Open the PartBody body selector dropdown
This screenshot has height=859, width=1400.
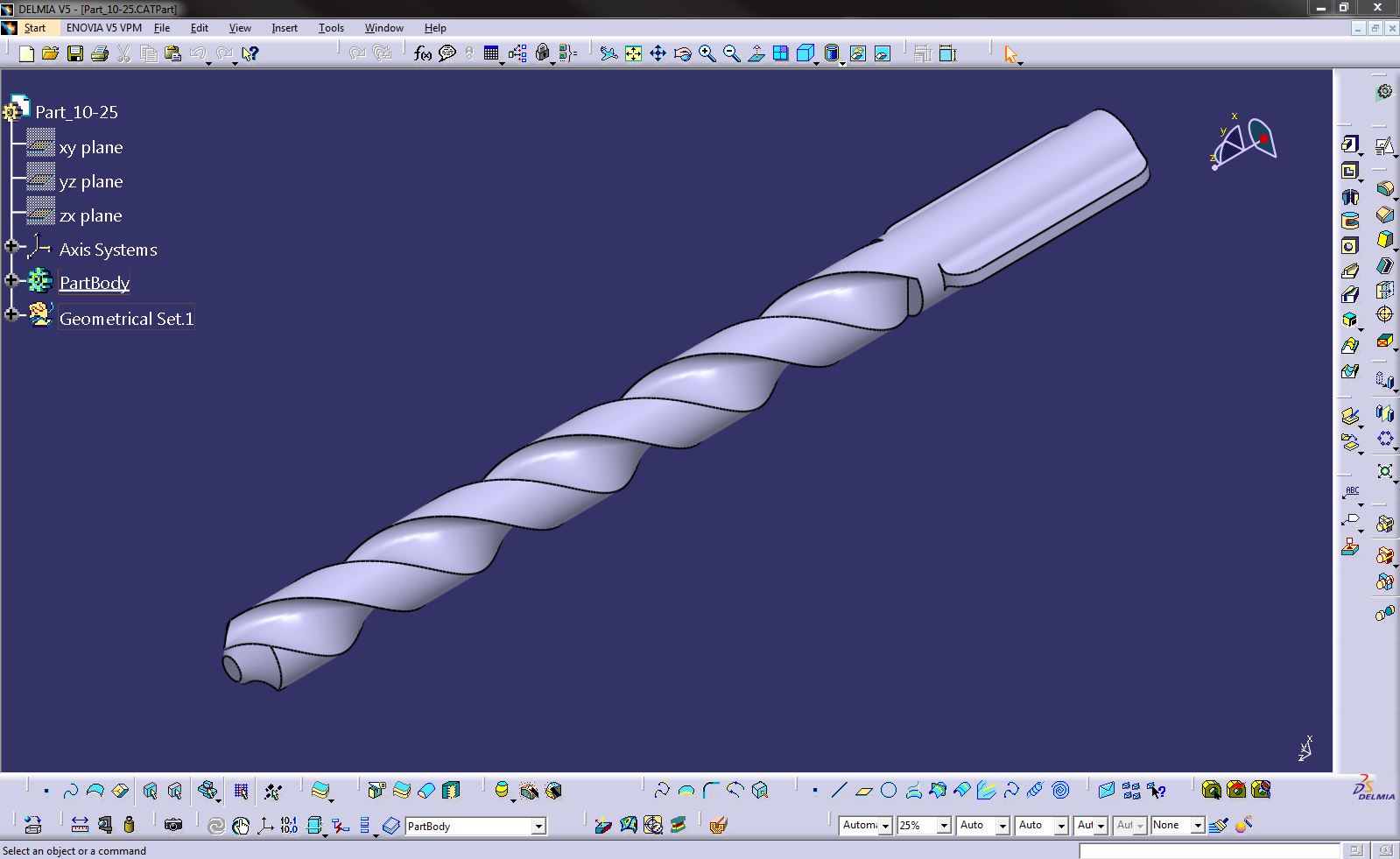coord(538,826)
